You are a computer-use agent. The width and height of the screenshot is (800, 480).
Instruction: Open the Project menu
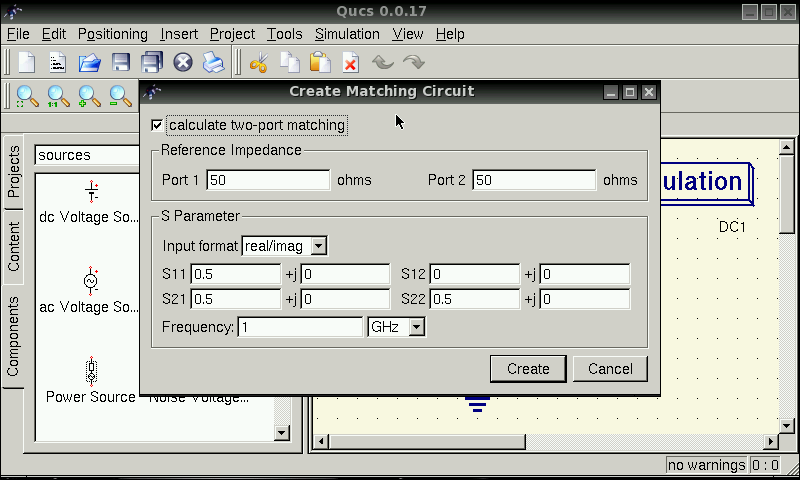232,34
